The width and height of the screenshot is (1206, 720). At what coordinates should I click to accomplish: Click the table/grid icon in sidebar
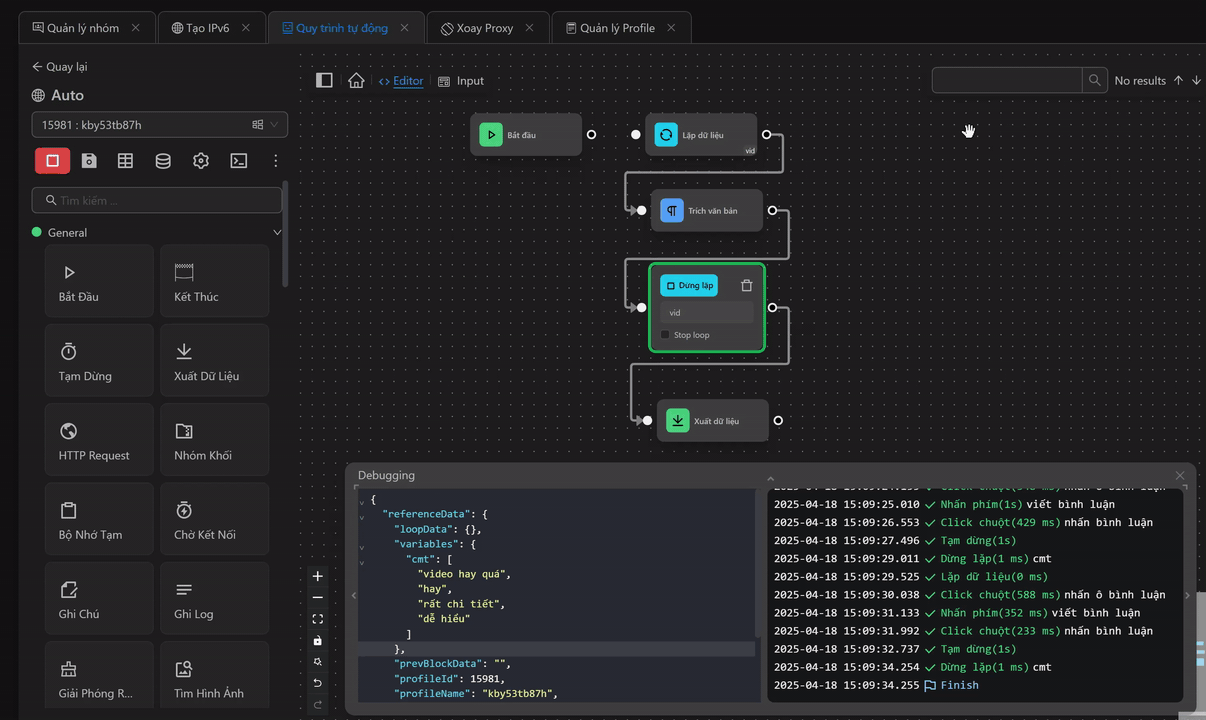pos(125,160)
